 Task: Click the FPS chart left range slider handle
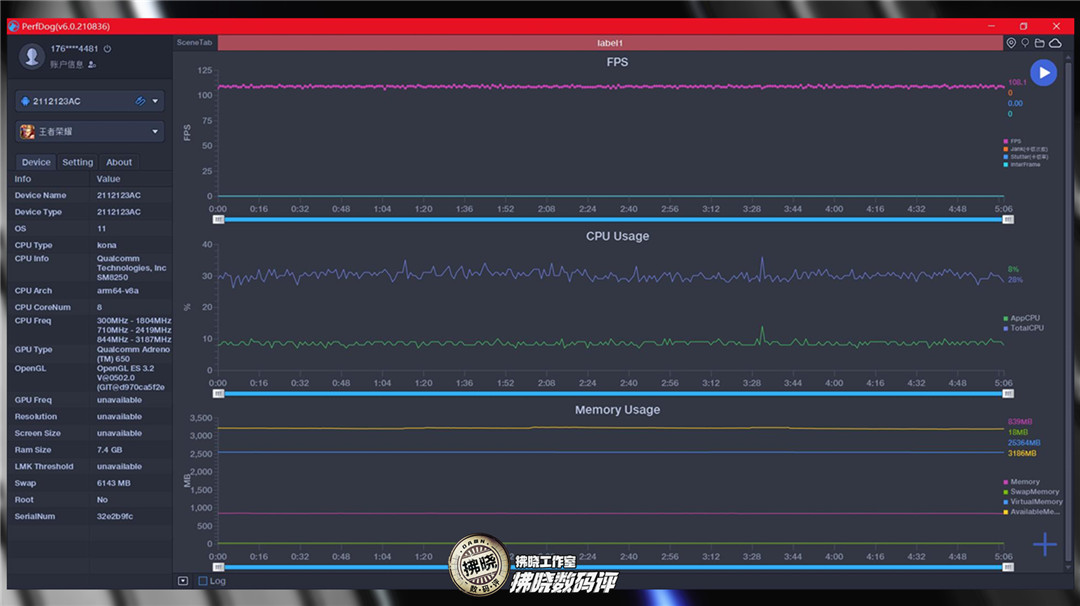click(x=218, y=220)
